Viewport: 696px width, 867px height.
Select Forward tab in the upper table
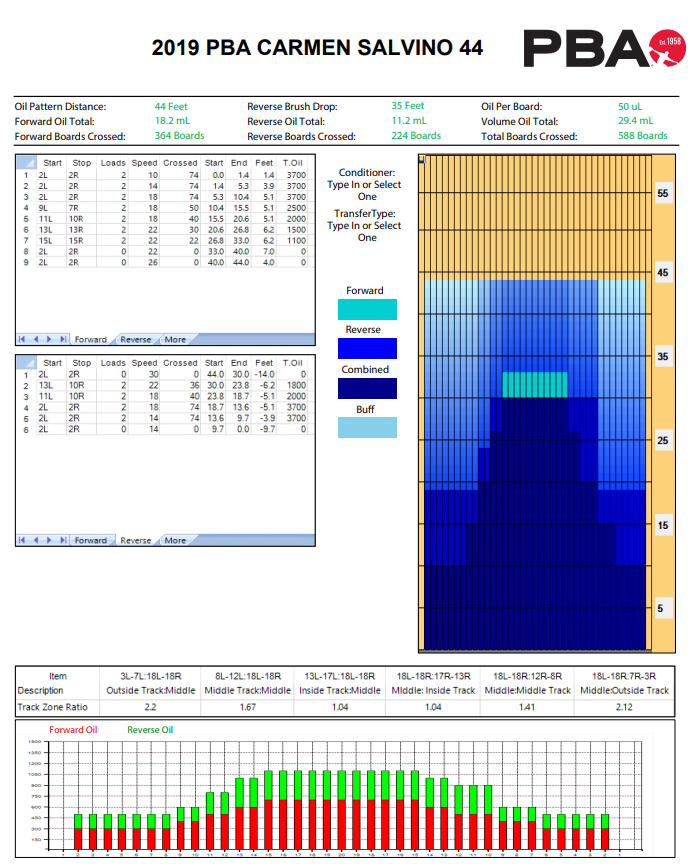[x=91, y=340]
